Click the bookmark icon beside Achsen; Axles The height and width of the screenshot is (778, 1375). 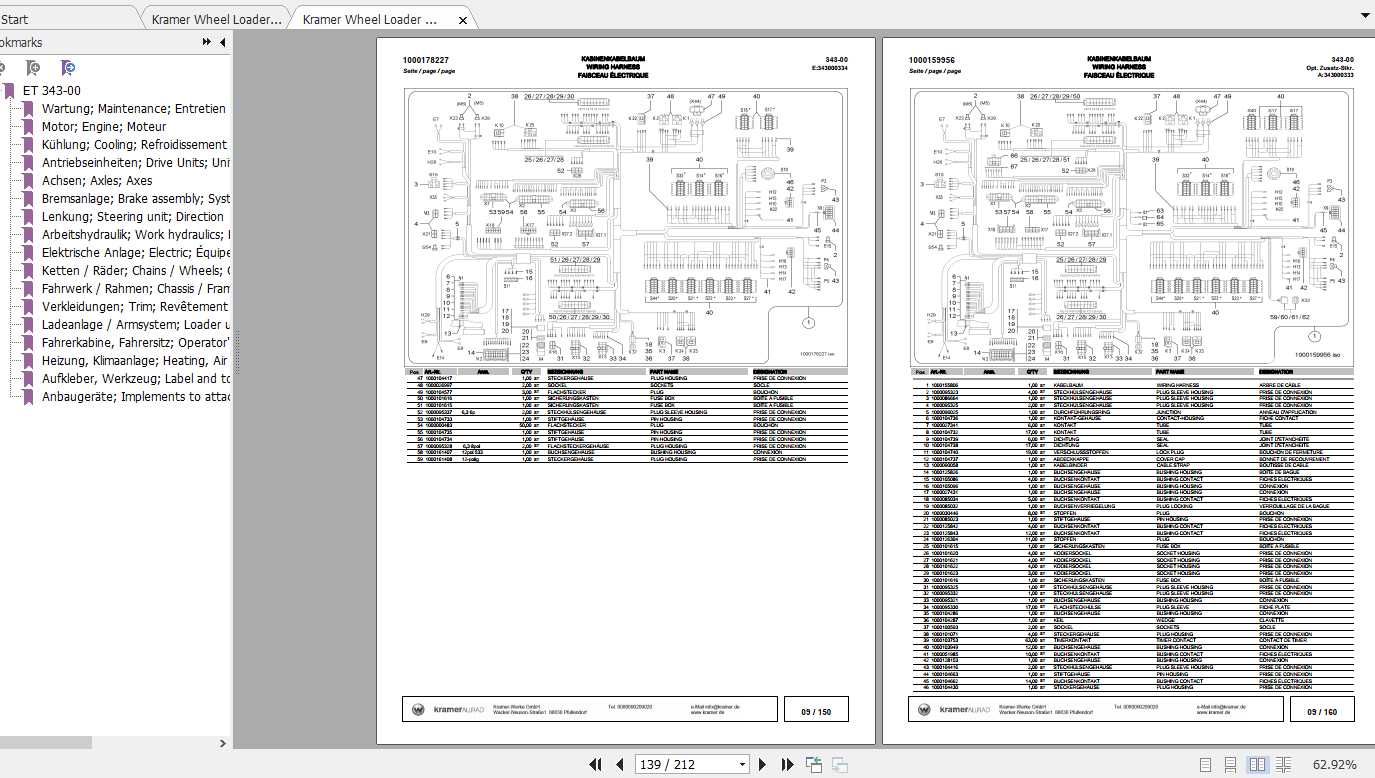pyautogui.click(x=29, y=181)
